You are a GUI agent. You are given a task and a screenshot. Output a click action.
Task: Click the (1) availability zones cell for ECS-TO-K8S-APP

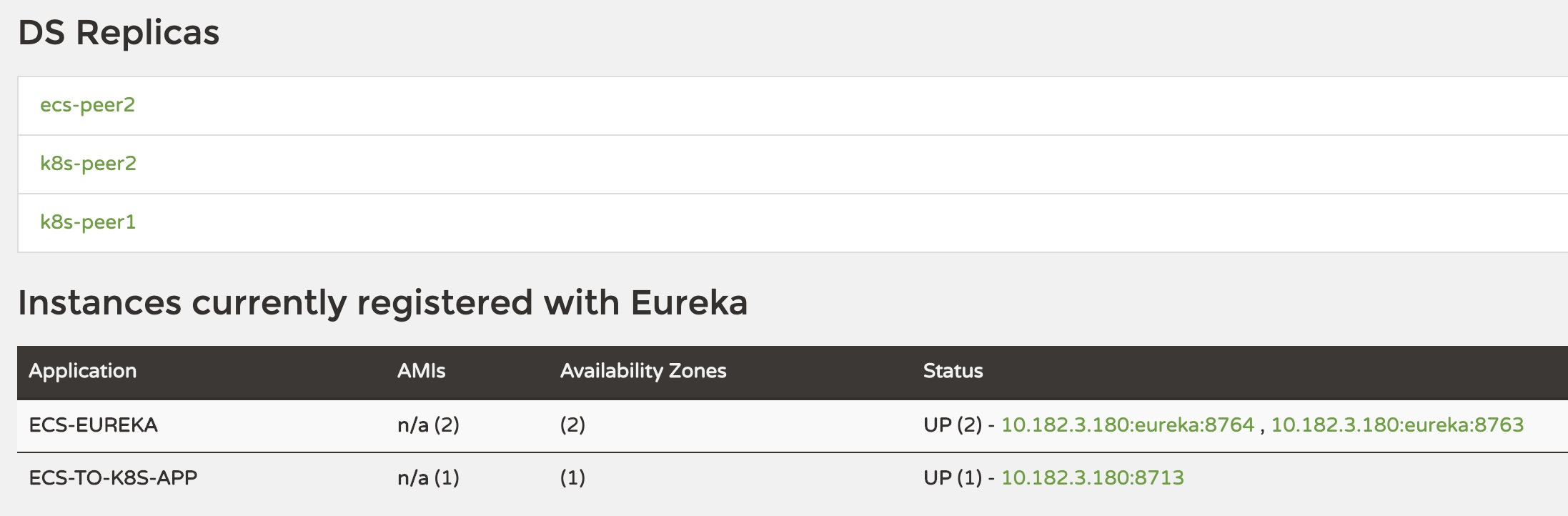572,478
